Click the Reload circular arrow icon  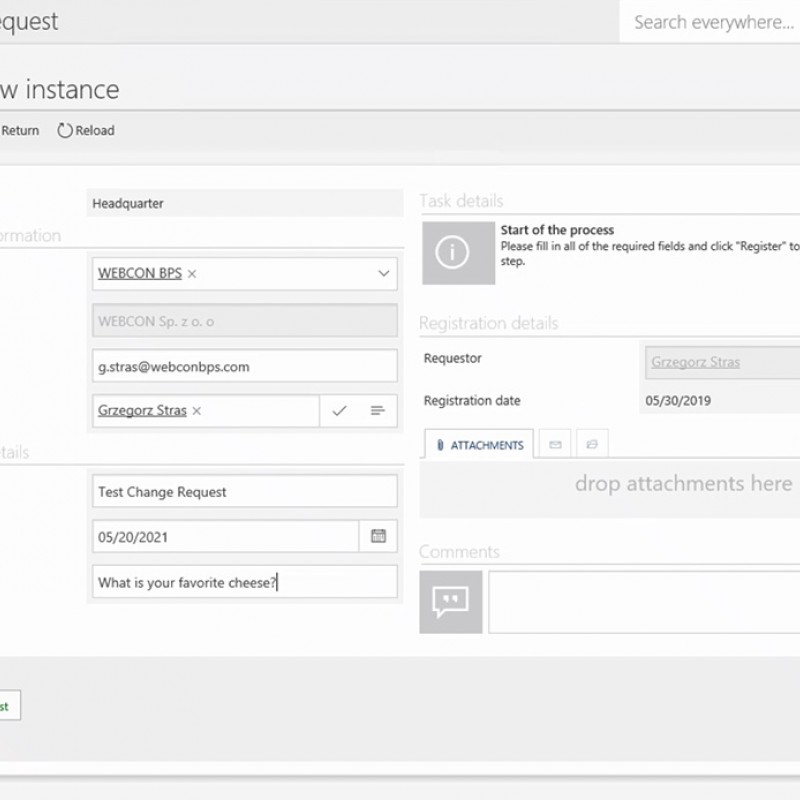click(65, 130)
